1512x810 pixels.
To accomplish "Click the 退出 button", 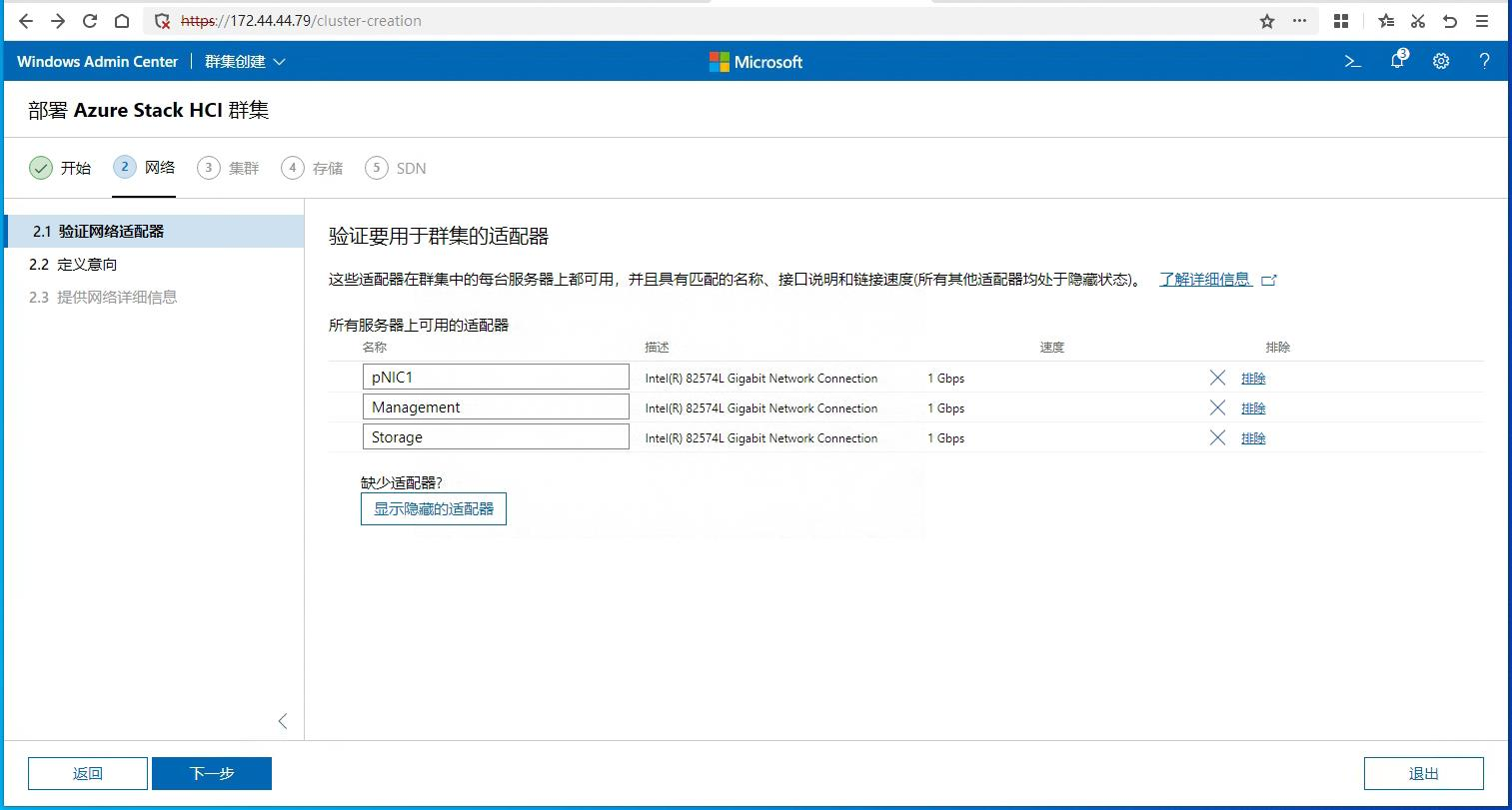I will (1423, 773).
